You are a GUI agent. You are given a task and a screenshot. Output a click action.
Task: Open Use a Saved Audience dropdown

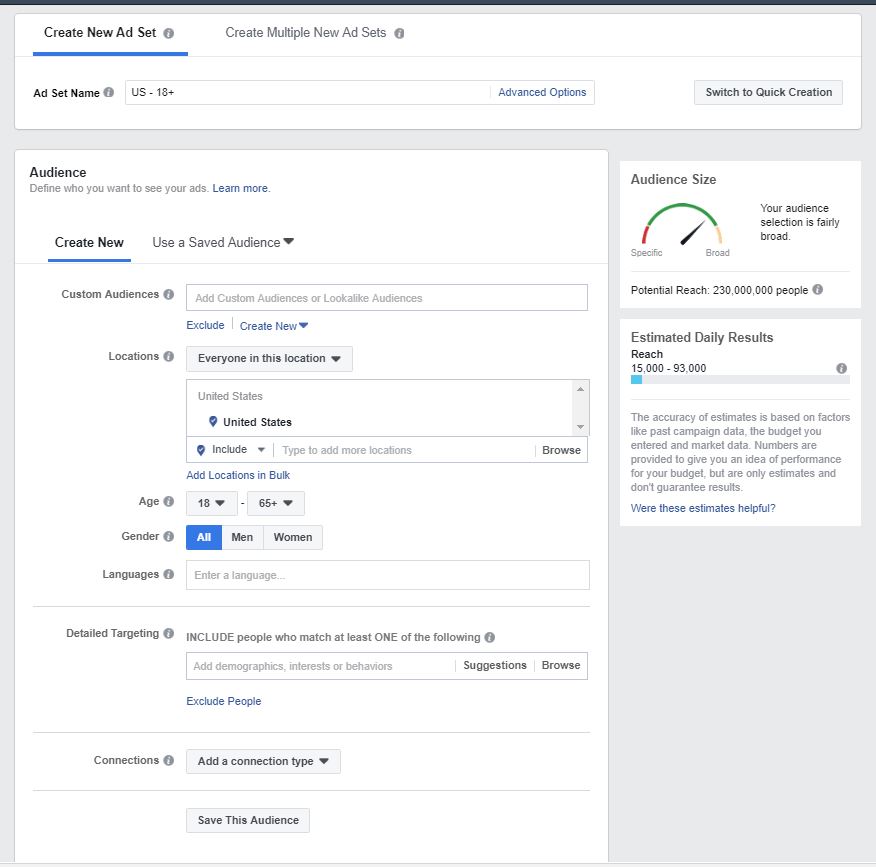[x=223, y=242]
